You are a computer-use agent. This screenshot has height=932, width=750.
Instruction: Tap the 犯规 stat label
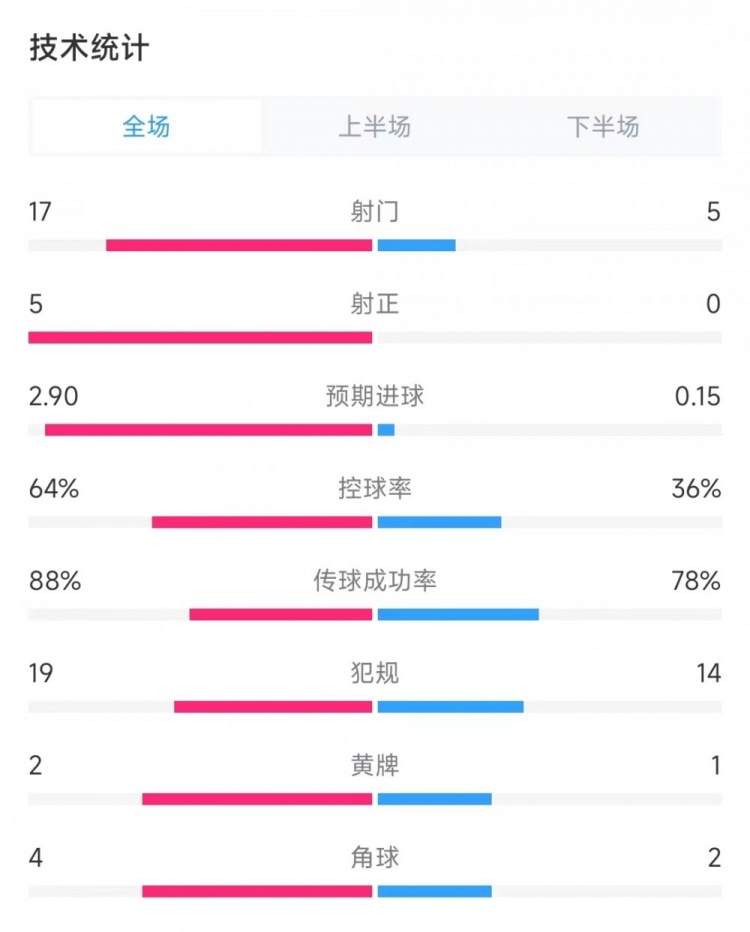tap(375, 673)
